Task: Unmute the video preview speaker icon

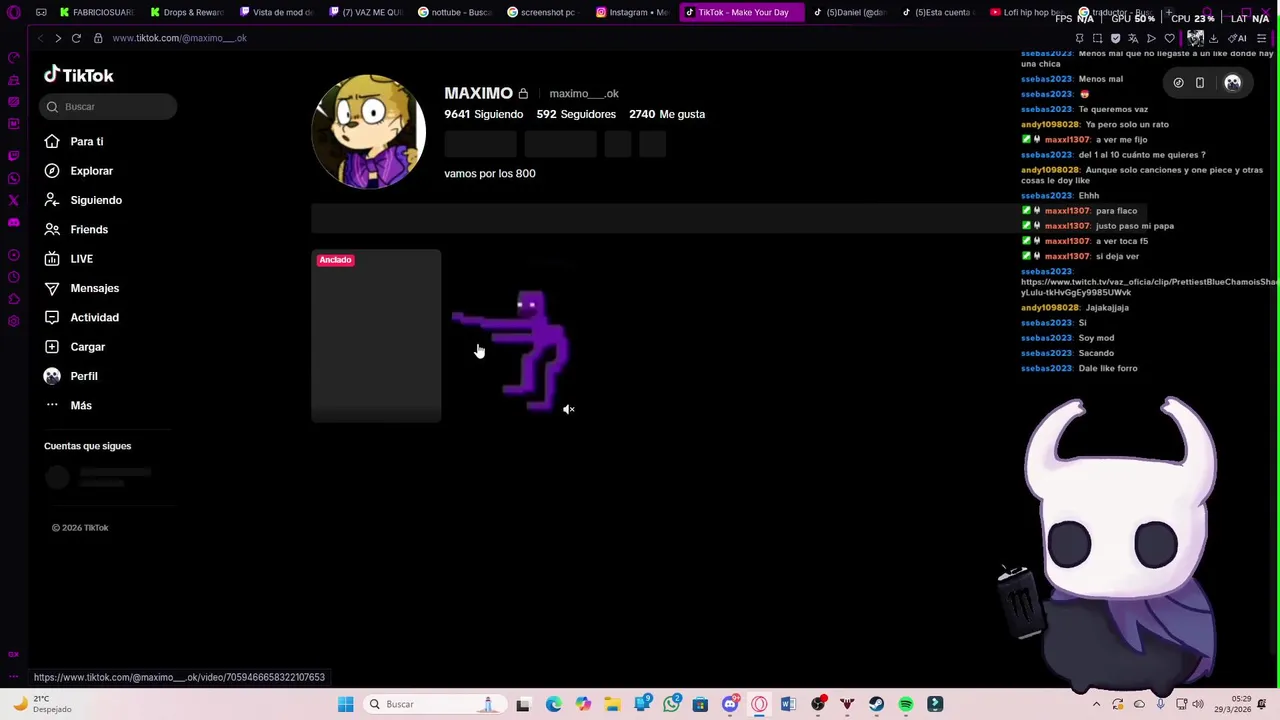Action: pos(568,409)
